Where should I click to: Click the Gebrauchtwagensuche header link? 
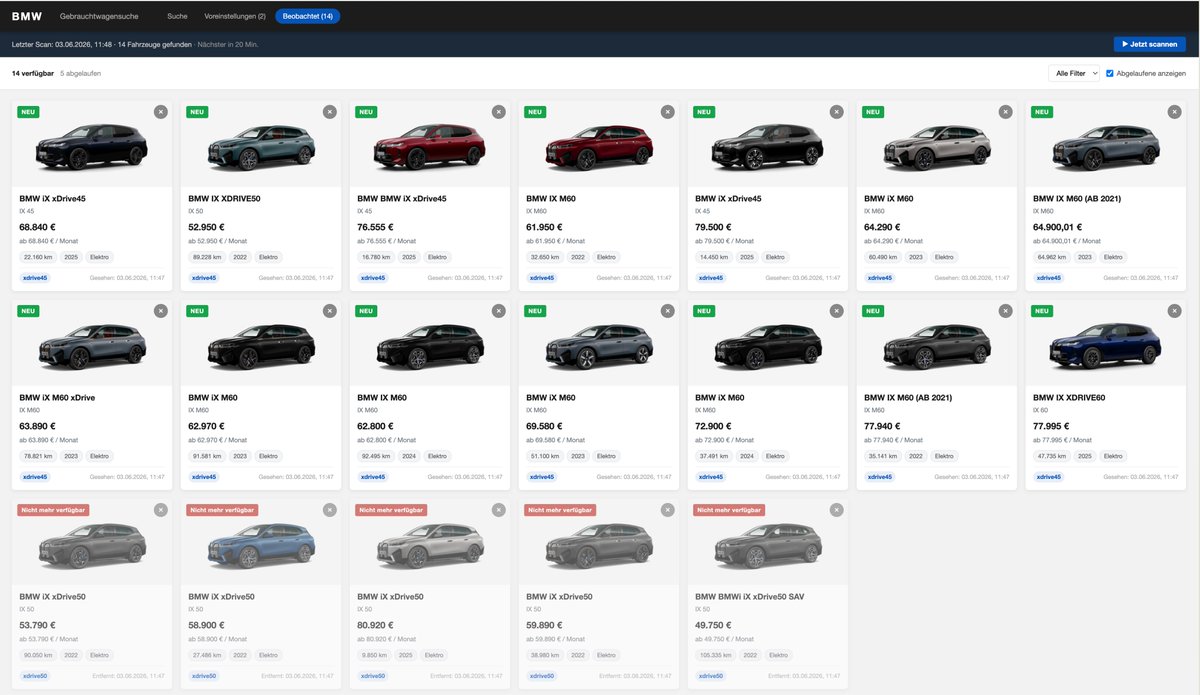(x=99, y=16)
